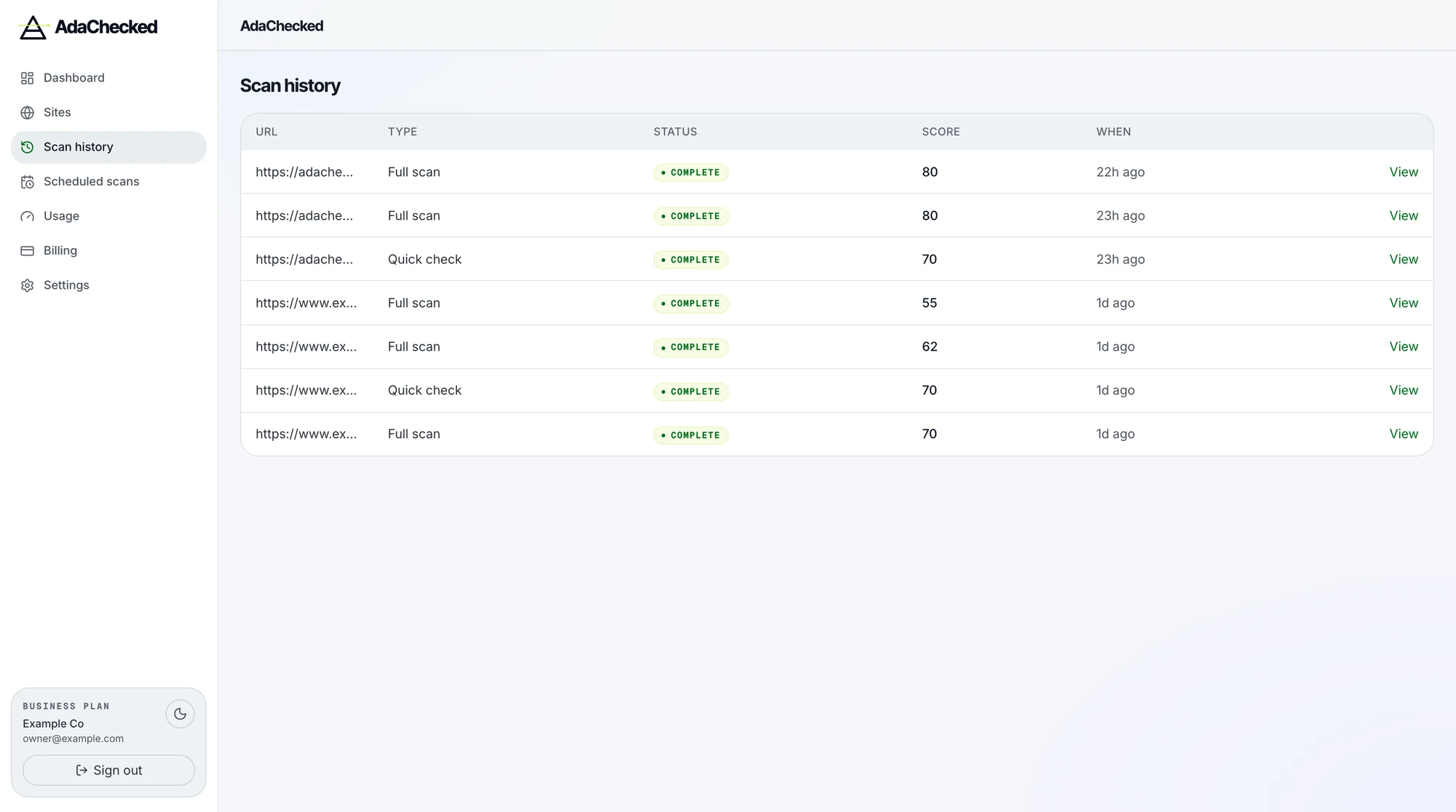View the last row Full scan

(x=1404, y=434)
